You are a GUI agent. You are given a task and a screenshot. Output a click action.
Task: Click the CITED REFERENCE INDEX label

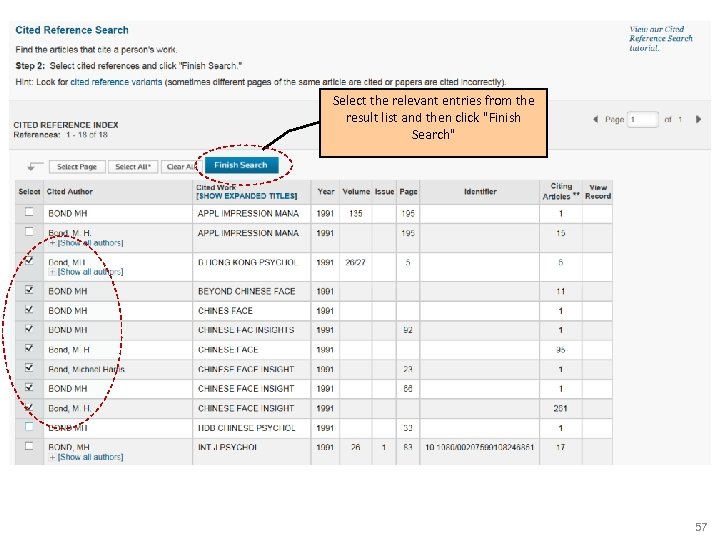(x=66, y=125)
